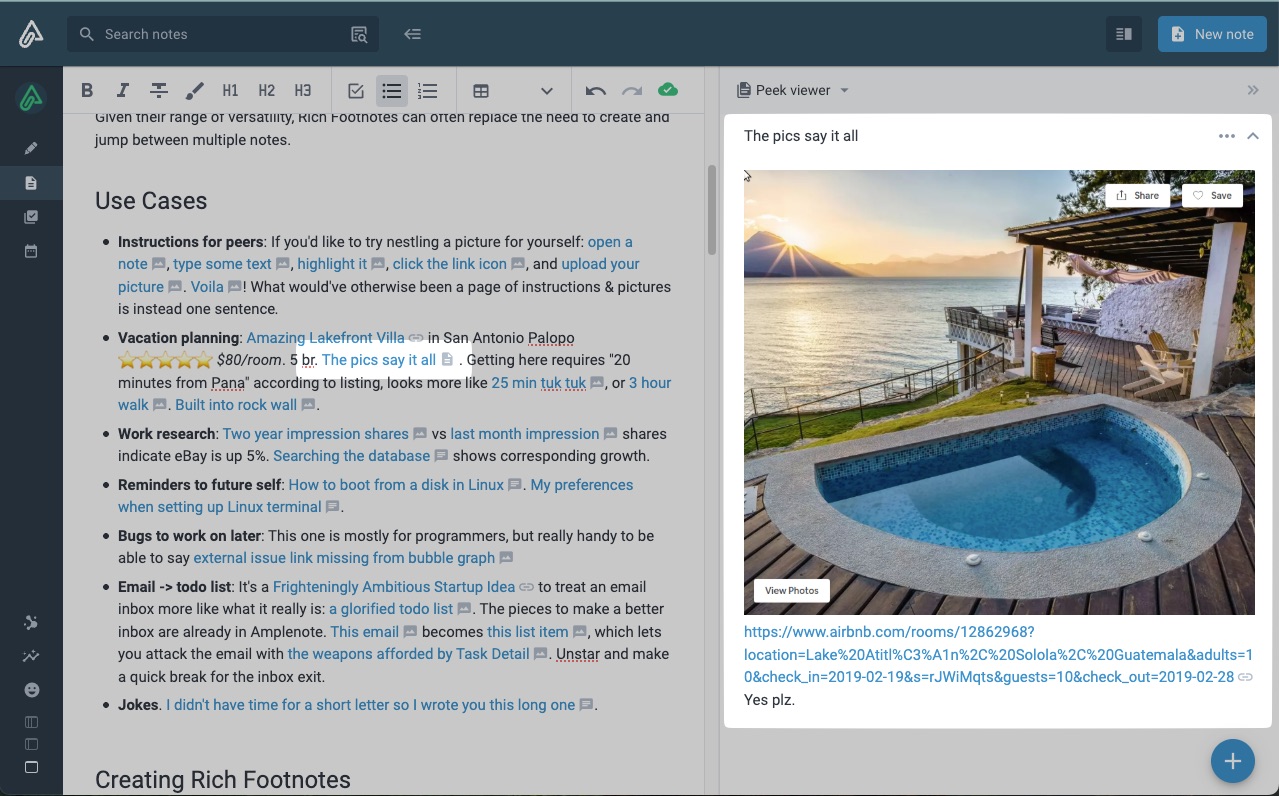Click the New note button
This screenshot has height=796, width=1279.
[x=1212, y=34]
